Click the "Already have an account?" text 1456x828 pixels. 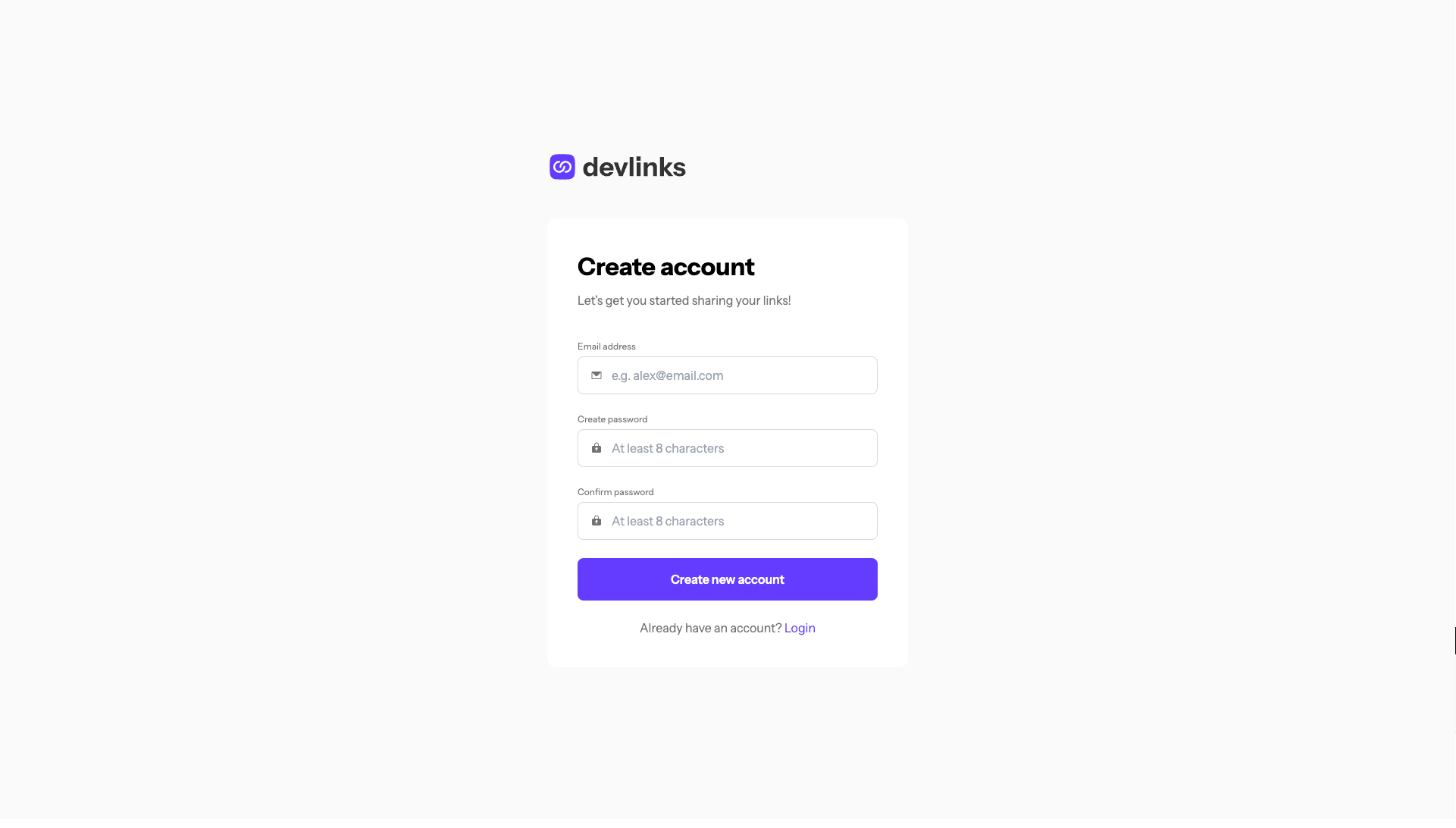tap(710, 628)
